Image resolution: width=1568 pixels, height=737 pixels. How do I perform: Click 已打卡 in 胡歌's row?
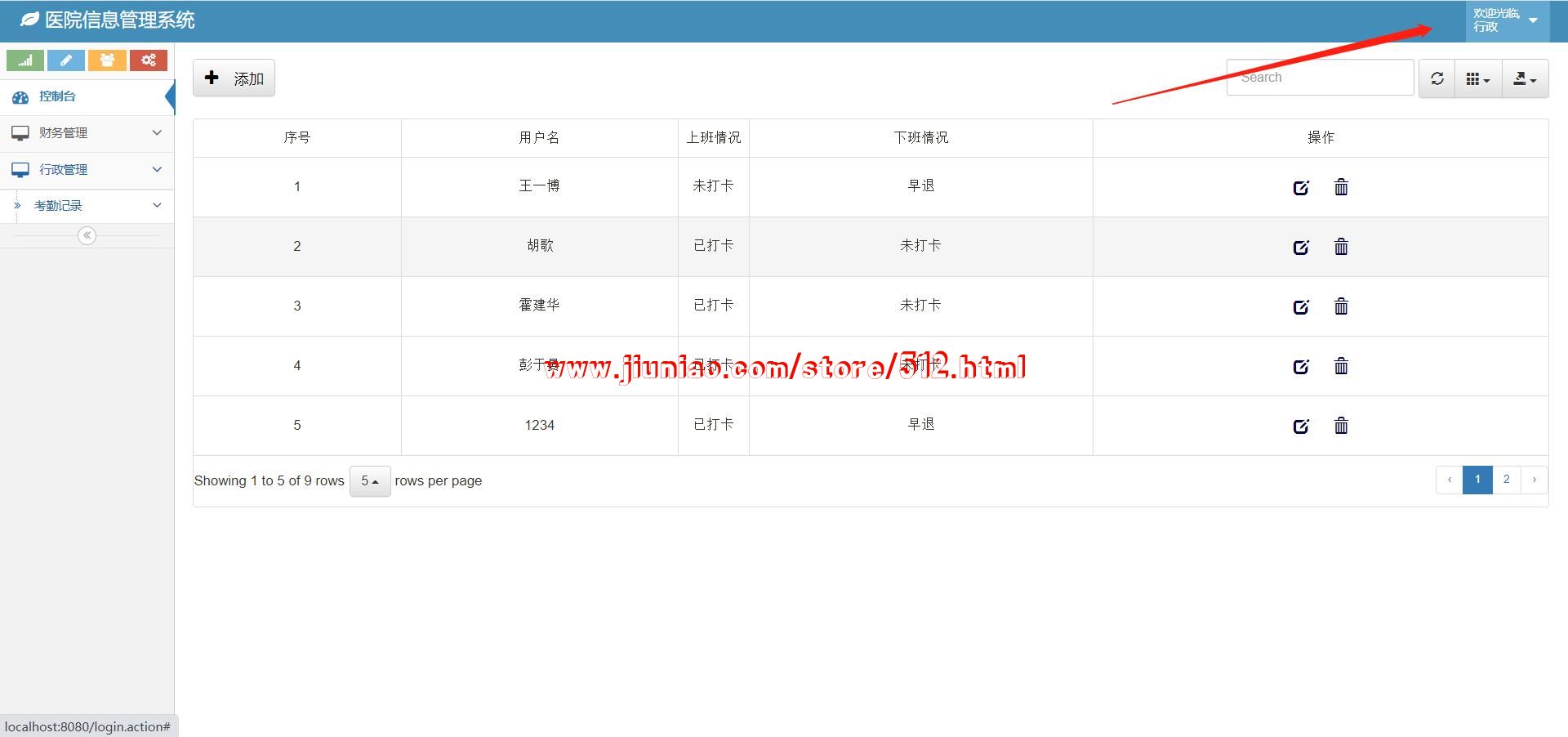click(x=714, y=246)
